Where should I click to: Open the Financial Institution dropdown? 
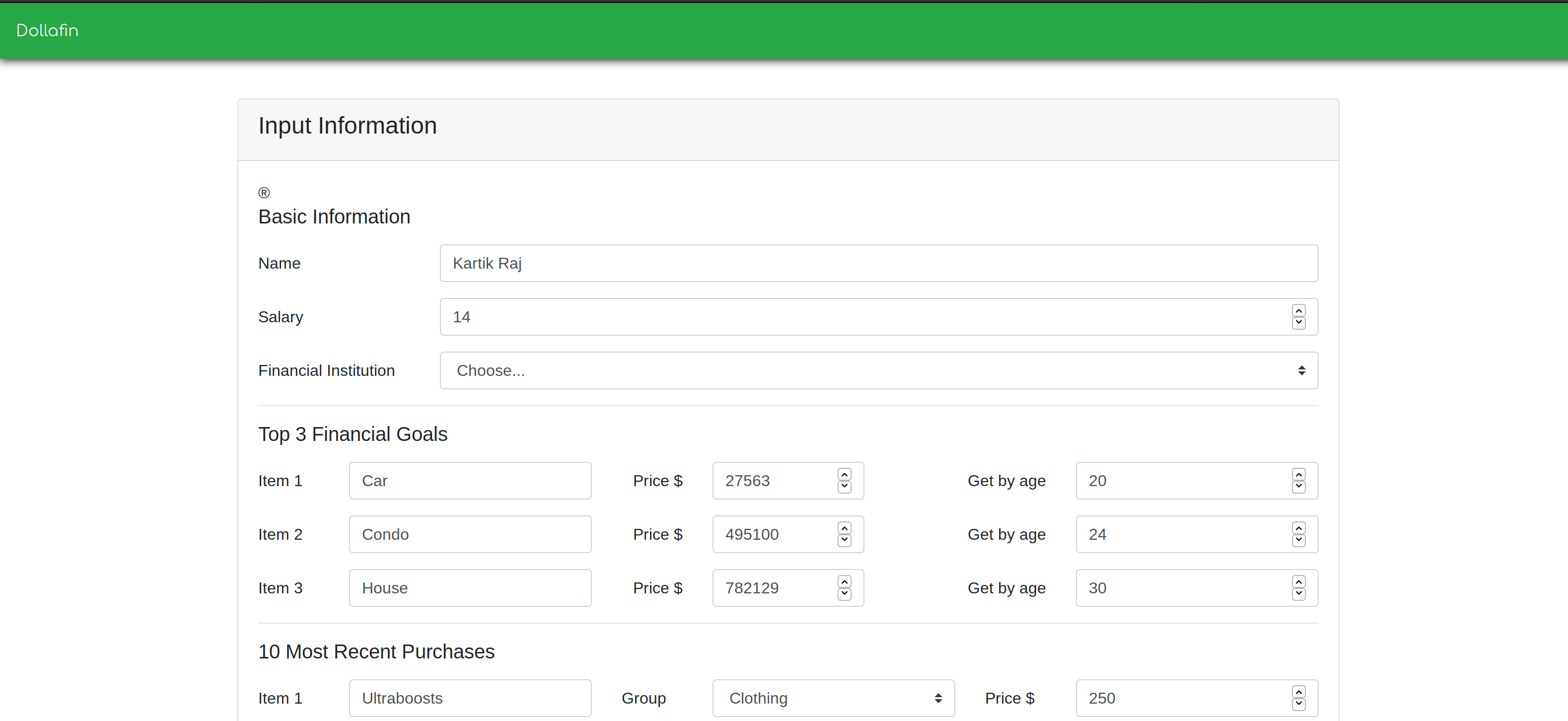pyautogui.click(x=878, y=370)
